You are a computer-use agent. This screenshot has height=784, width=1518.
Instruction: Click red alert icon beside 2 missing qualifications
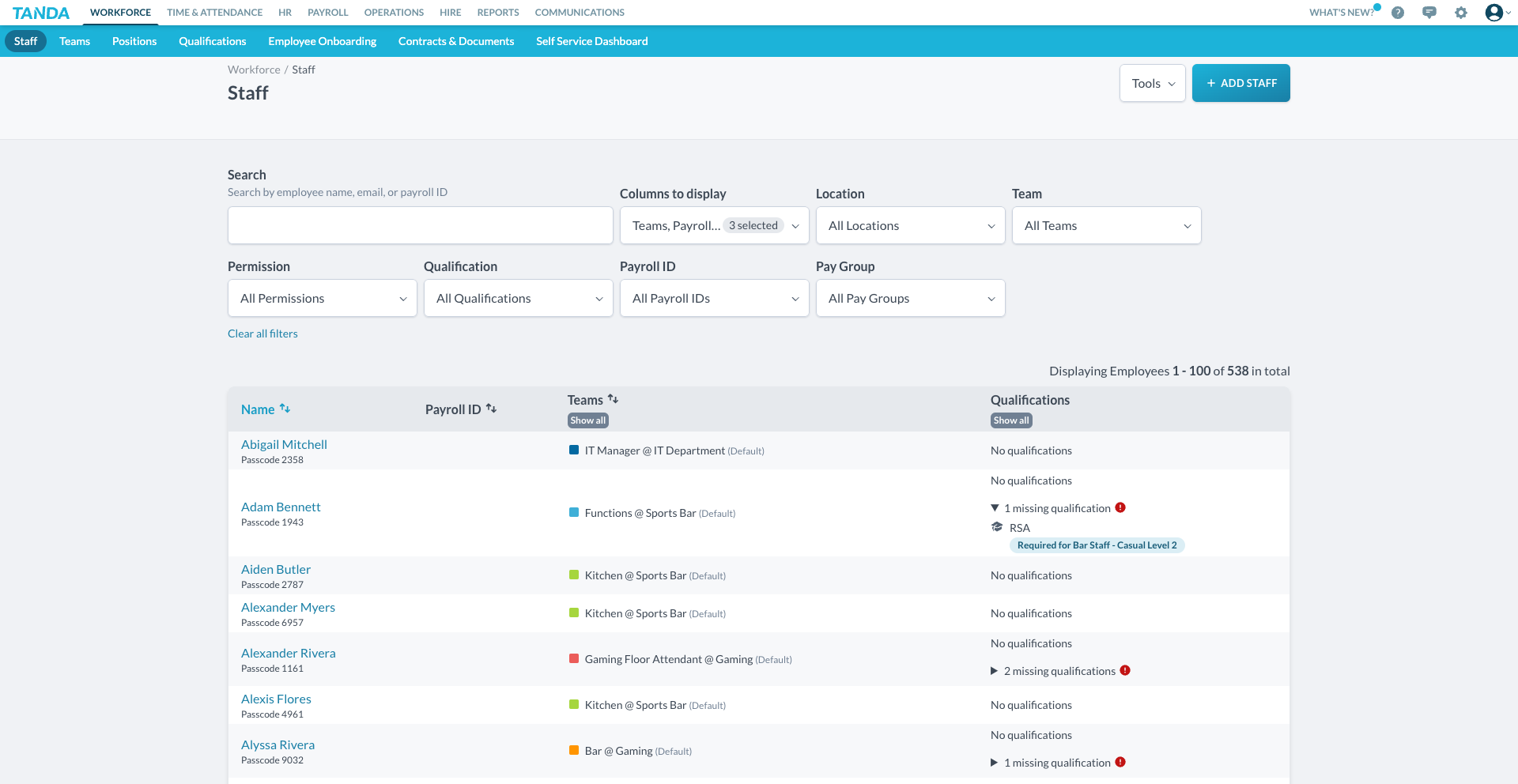(1125, 670)
